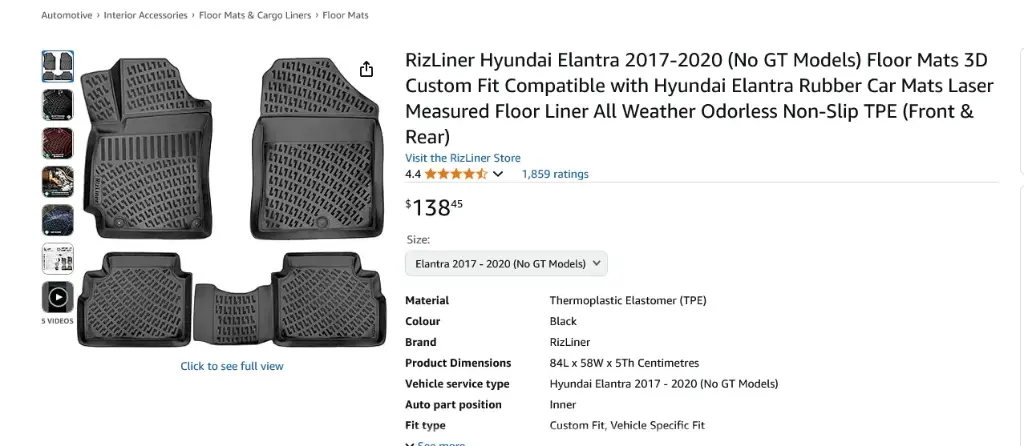Navigate to Floor Mats & Cargo Liners breadcrumb
1024x446 pixels.
click(254, 16)
